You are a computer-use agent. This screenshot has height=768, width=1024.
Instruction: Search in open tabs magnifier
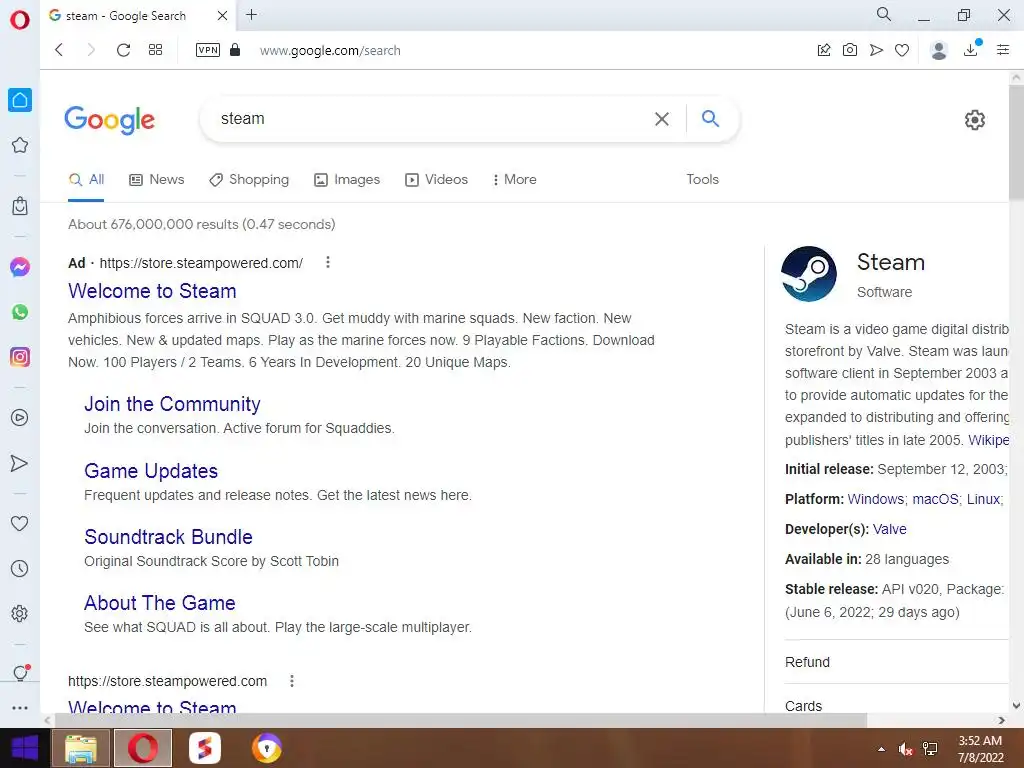click(x=884, y=14)
